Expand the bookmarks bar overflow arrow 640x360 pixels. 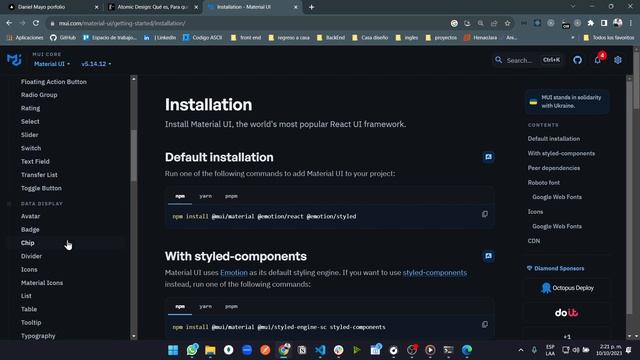573,38
